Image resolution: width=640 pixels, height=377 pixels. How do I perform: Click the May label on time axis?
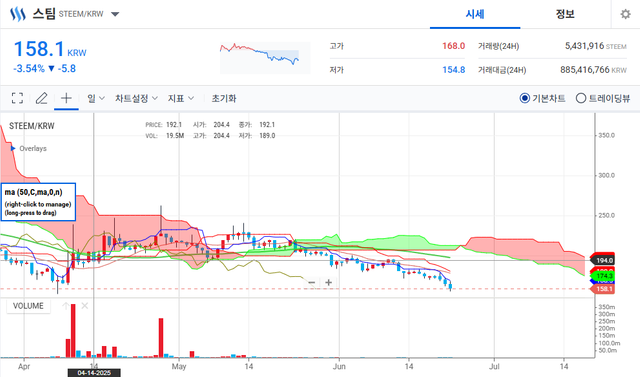[179, 366]
